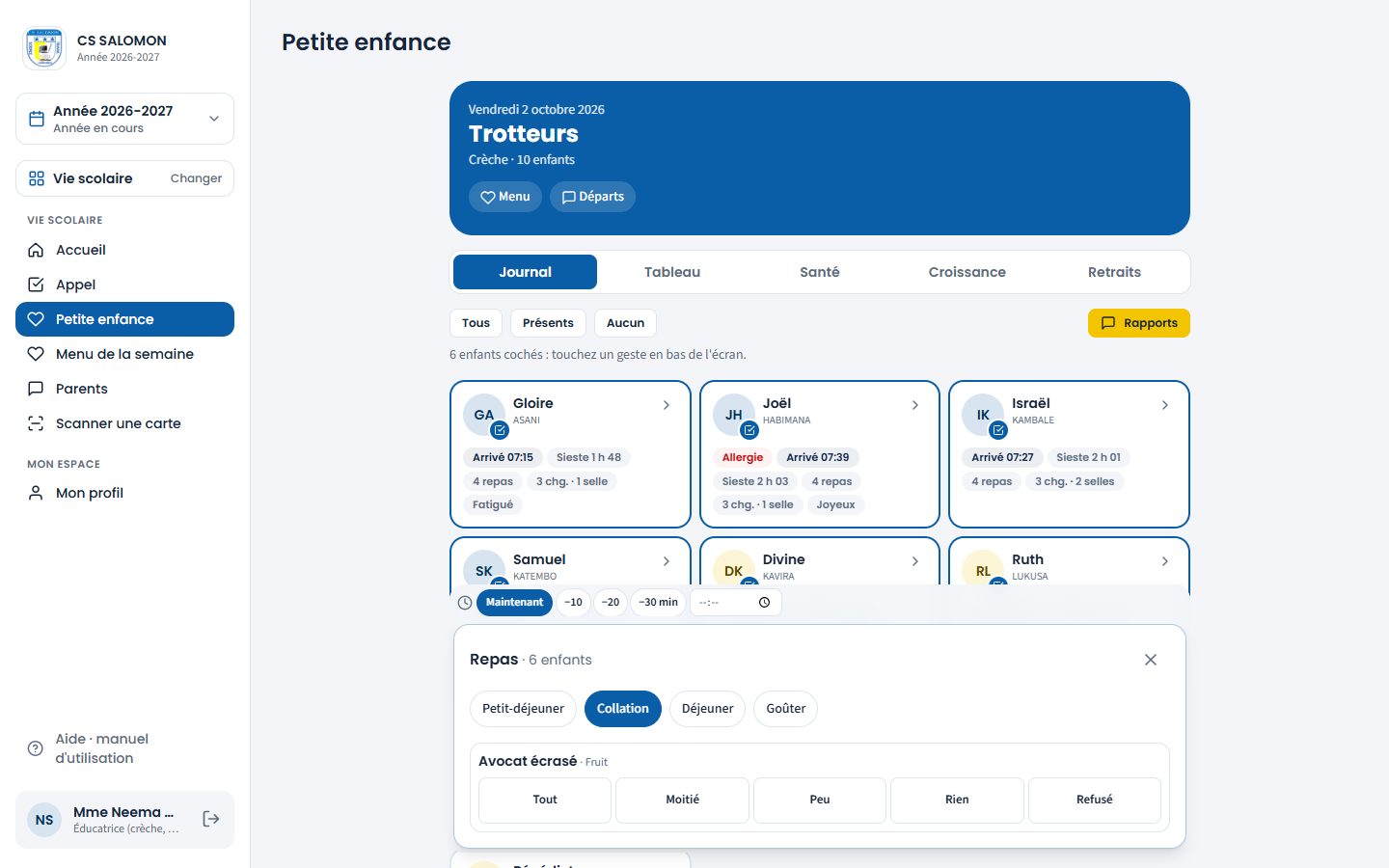Click the yellow Rapports button
Screen dimensions: 1389x868
tap(1139, 323)
